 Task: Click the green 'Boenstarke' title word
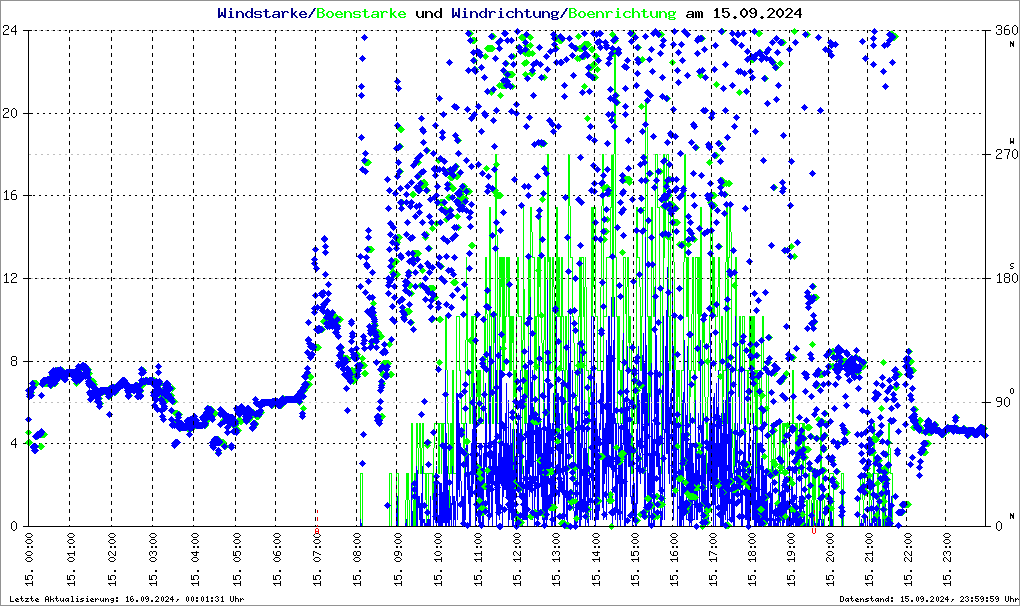point(361,13)
